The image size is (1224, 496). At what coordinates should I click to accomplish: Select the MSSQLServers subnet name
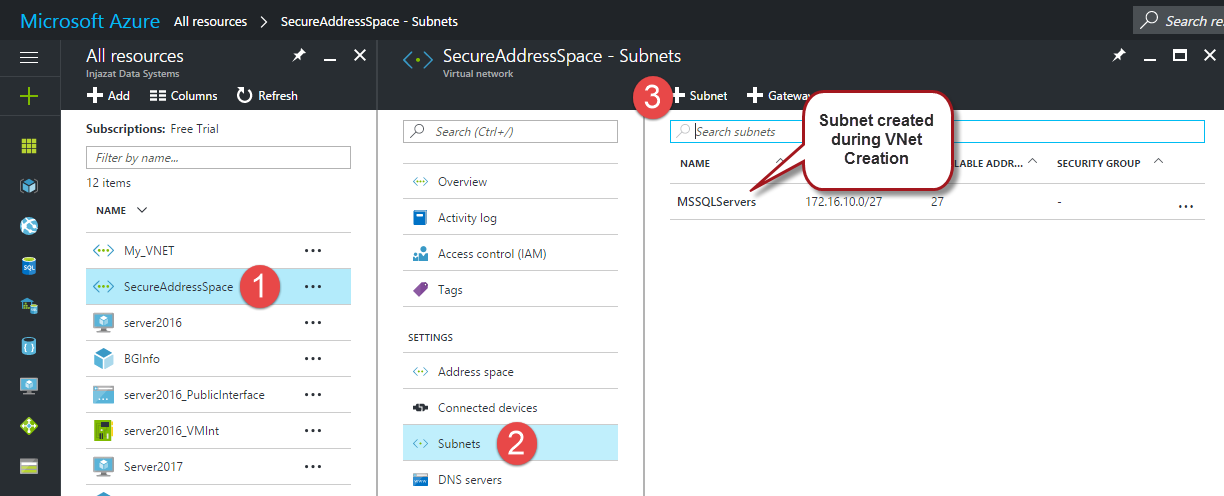click(x=716, y=201)
